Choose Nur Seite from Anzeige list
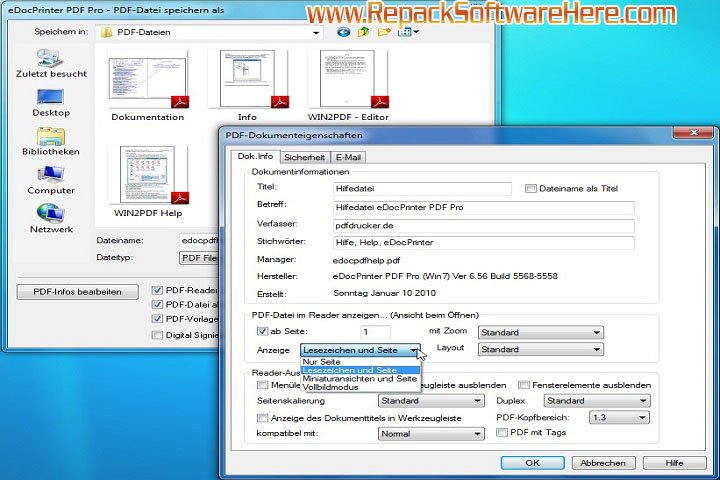 pyautogui.click(x=360, y=362)
